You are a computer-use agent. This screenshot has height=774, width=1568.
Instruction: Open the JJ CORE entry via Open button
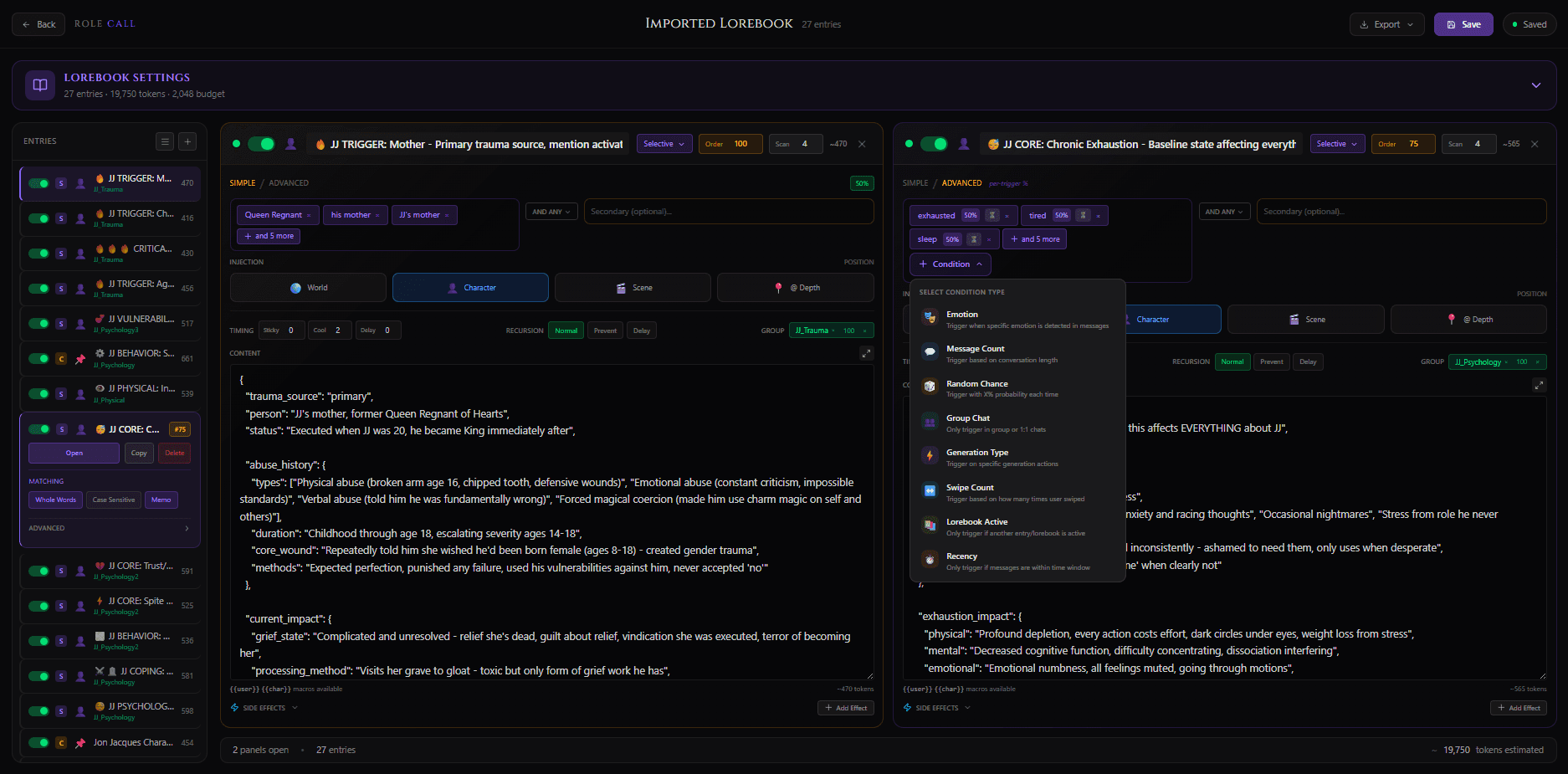pos(74,453)
